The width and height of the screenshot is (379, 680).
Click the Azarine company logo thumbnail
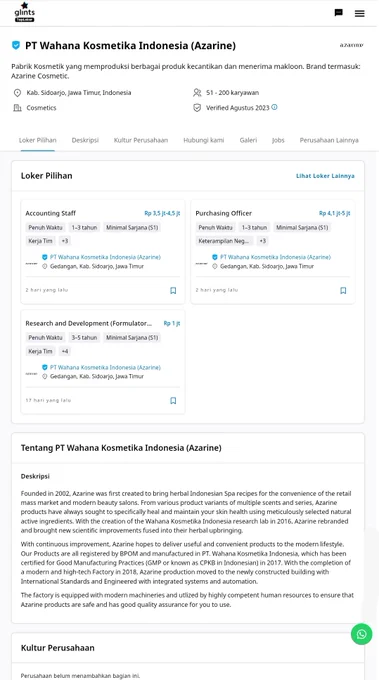[351, 45]
